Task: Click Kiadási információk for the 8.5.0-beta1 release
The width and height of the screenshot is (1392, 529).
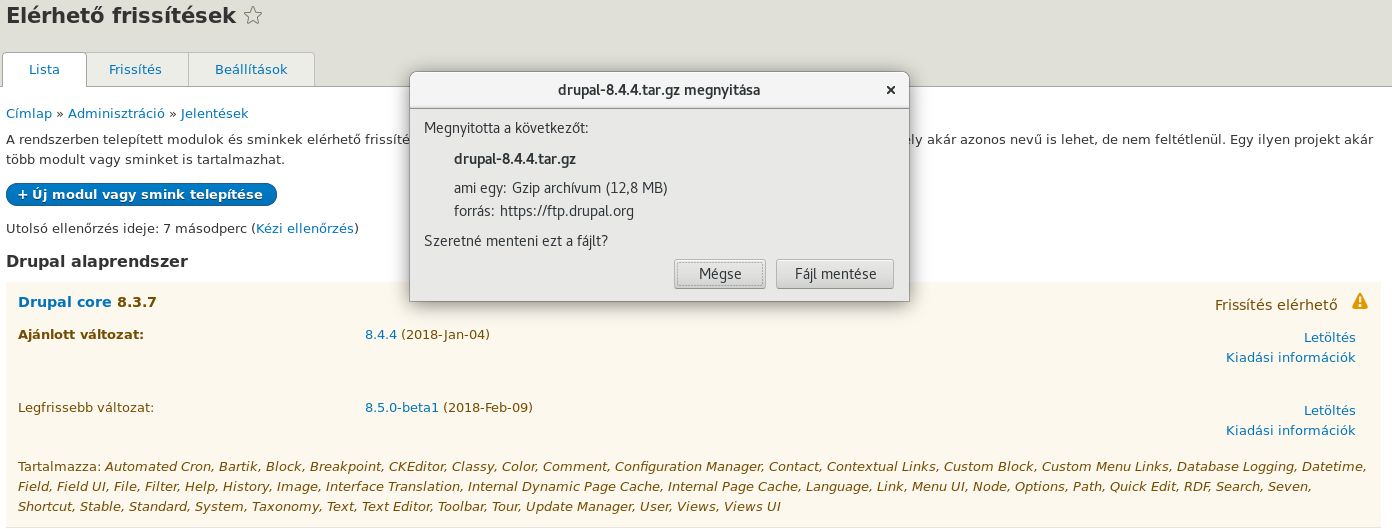Action: [x=1291, y=431]
